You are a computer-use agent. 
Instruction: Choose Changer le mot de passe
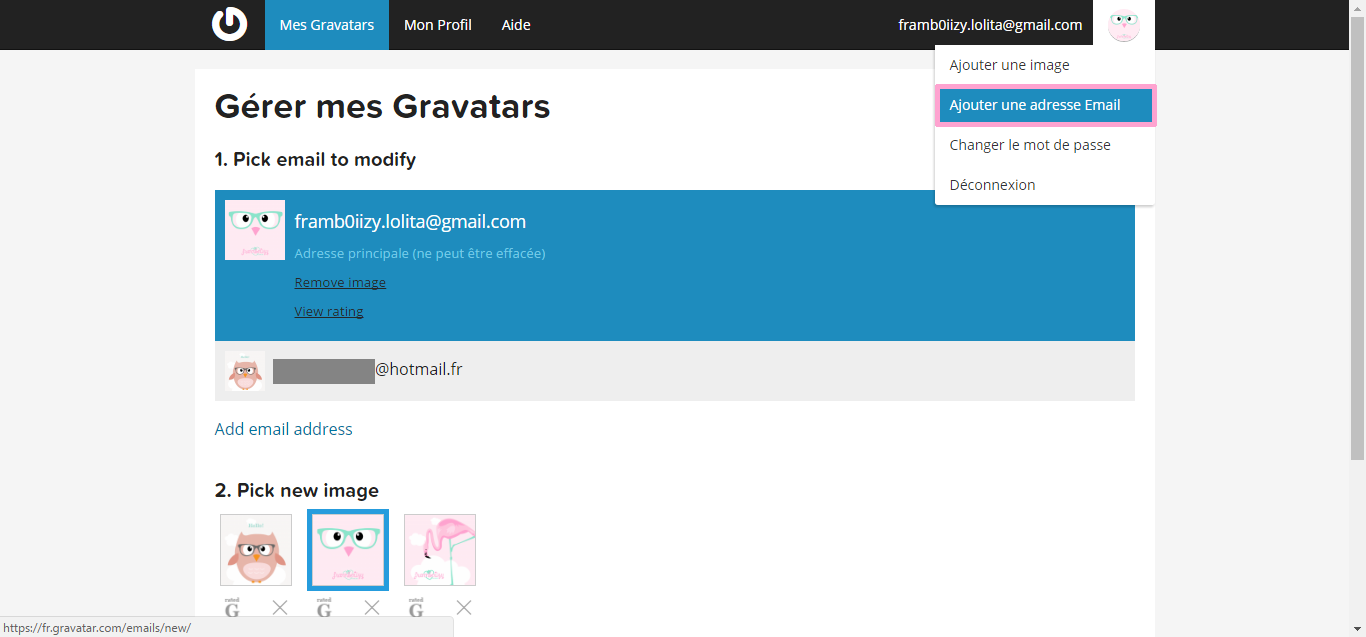pos(1045,145)
